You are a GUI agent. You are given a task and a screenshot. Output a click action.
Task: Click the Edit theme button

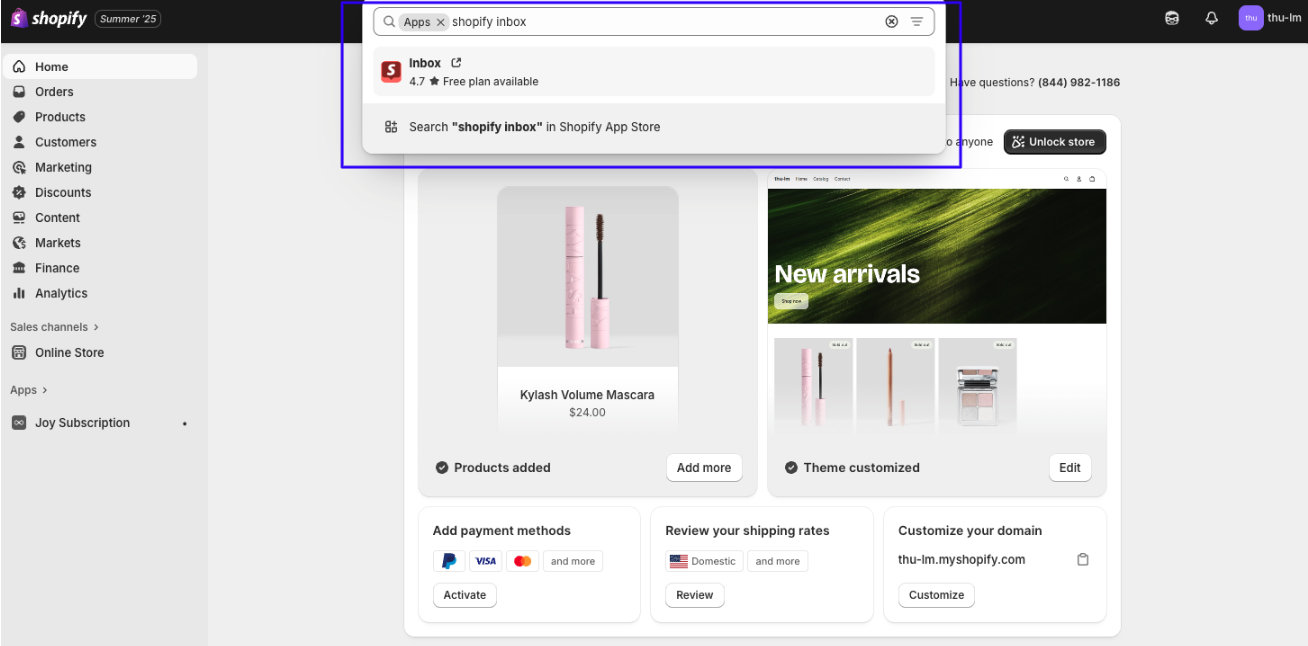pos(1070,468)
